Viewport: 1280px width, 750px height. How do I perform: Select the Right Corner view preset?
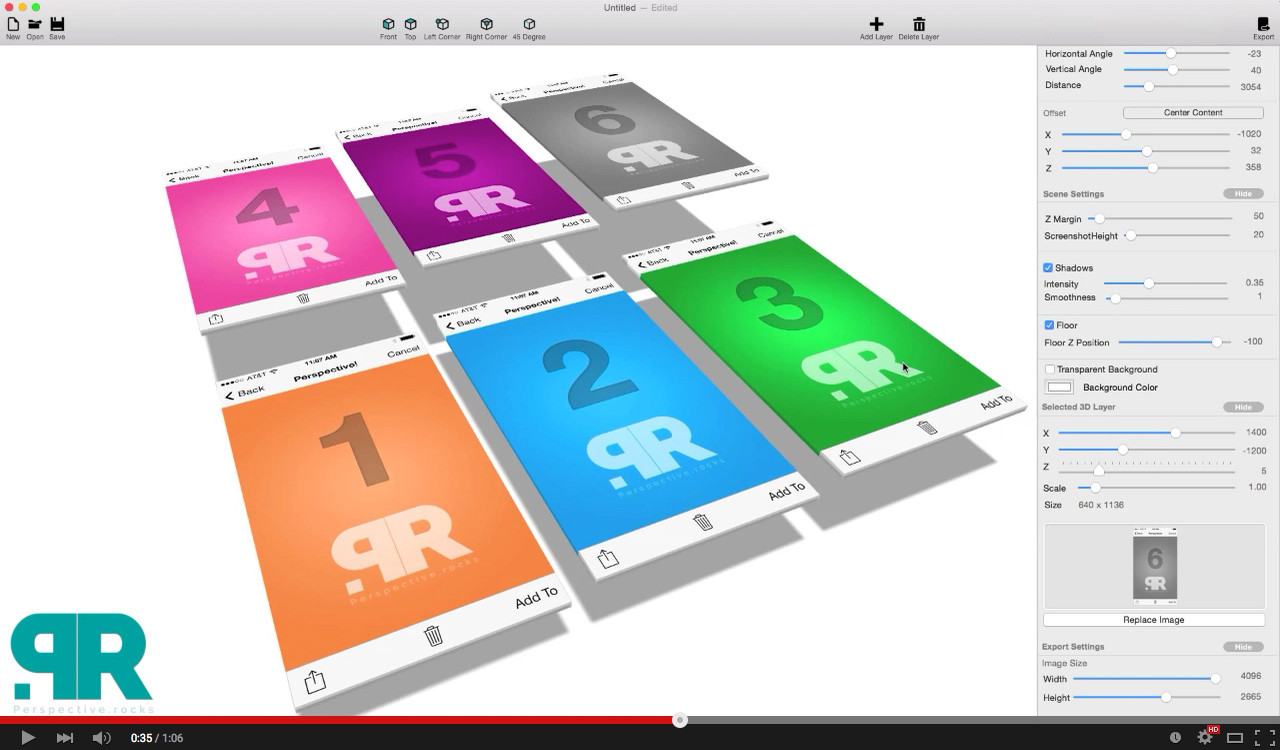[x=486, y=24]
